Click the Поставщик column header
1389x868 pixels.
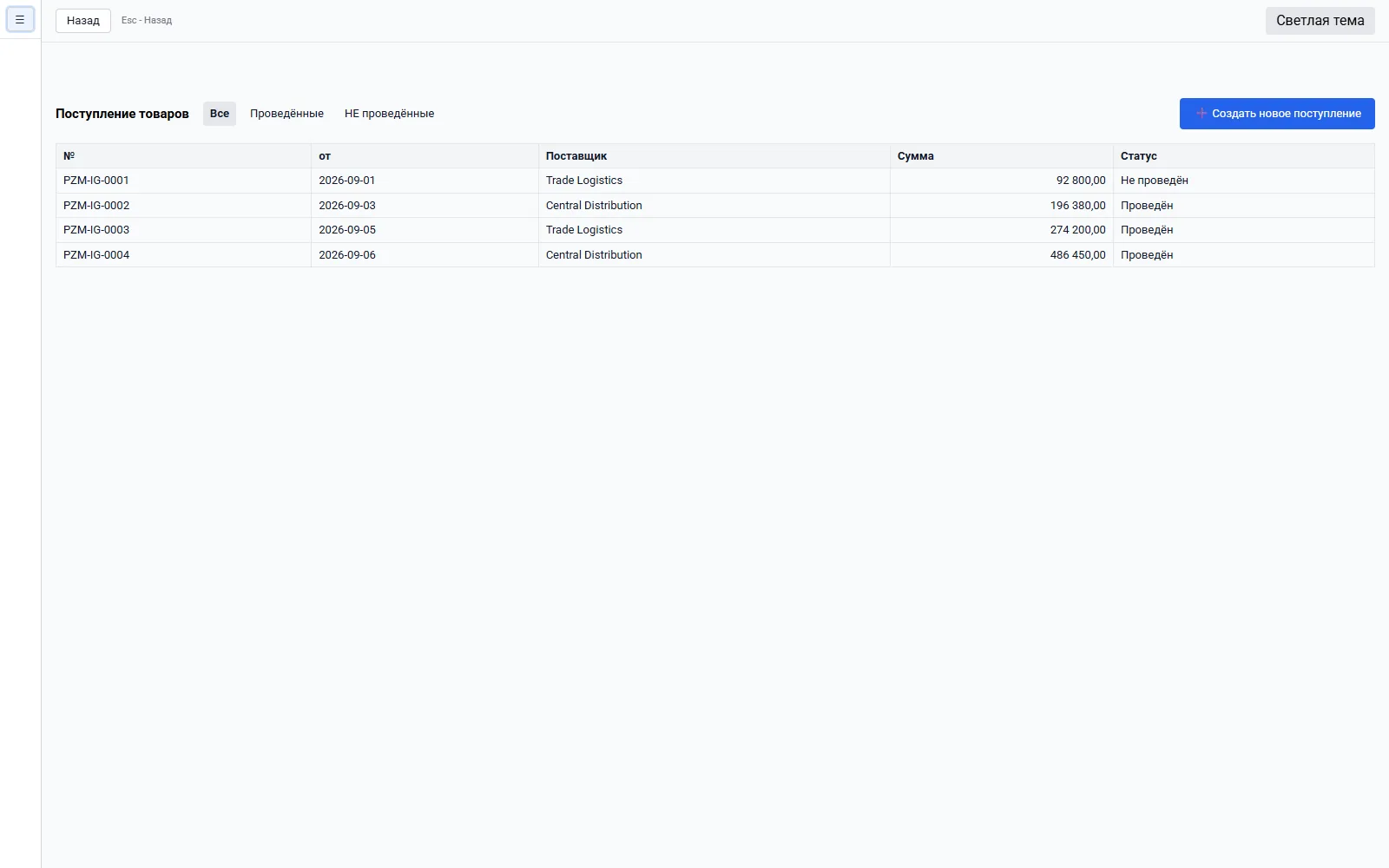click(x=714, y=156)
